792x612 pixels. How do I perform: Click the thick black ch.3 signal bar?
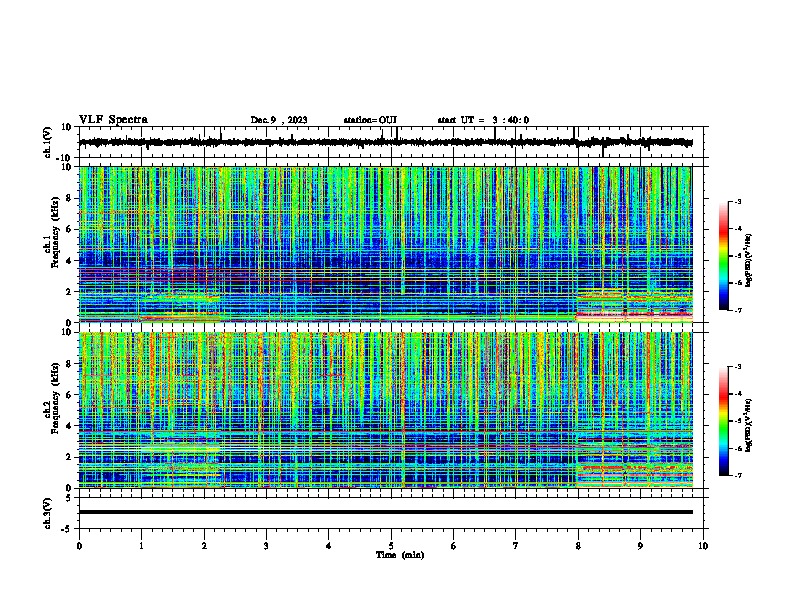385,512
